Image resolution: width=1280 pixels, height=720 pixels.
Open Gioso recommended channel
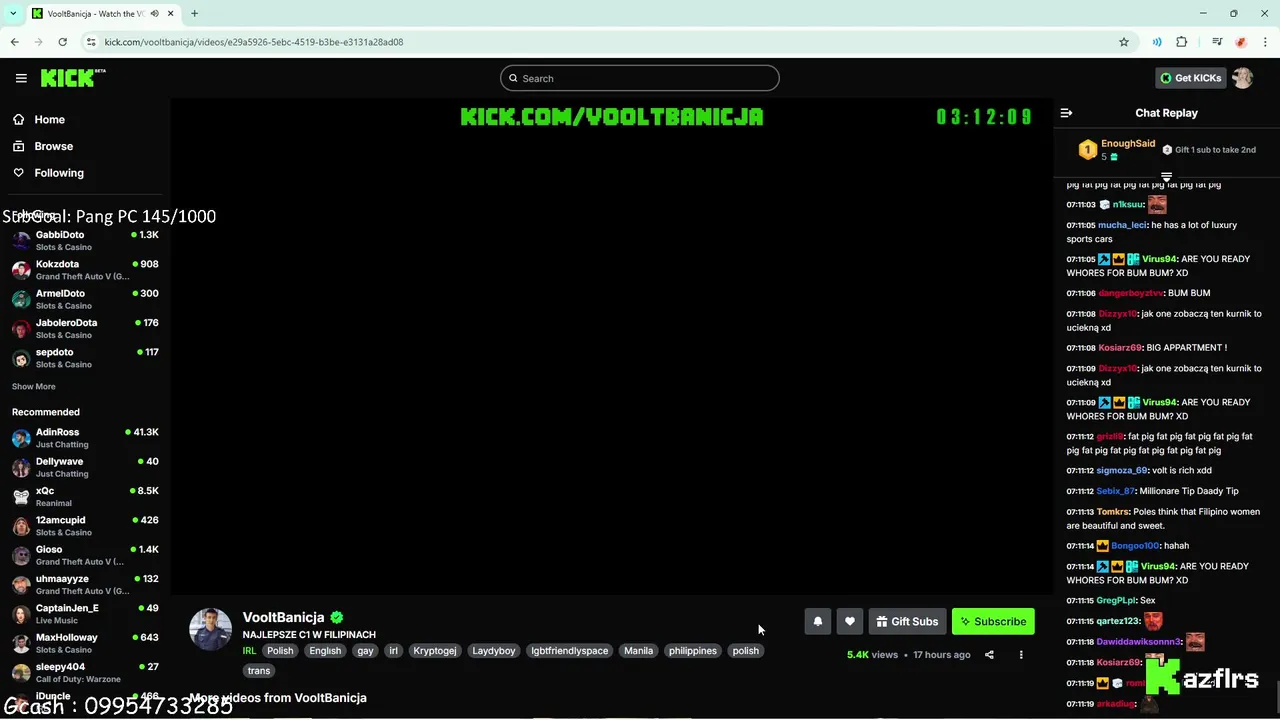click(85, 555)
